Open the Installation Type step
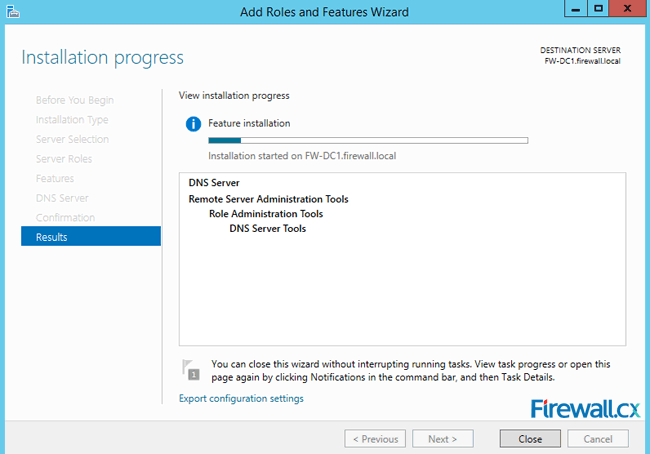Screen dimensions: 650x454 (72, 120)
